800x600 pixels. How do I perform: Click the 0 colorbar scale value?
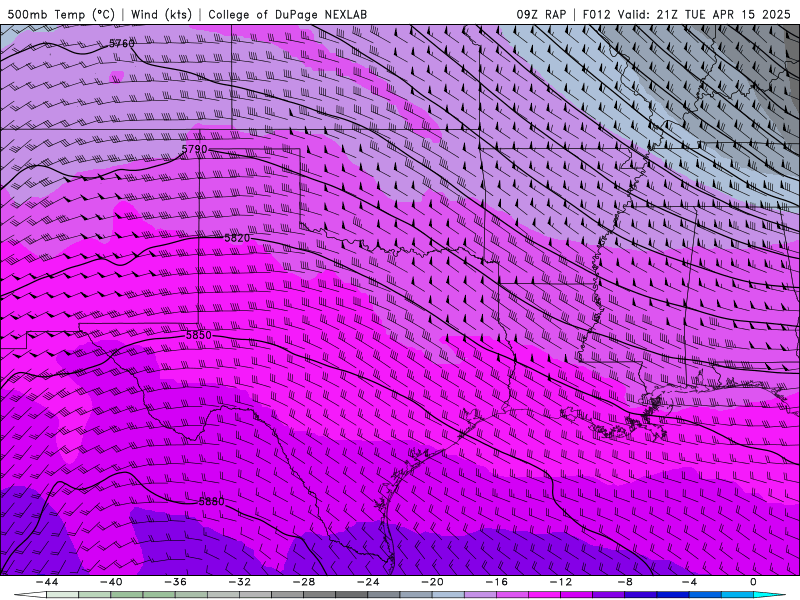coord(754,582)
